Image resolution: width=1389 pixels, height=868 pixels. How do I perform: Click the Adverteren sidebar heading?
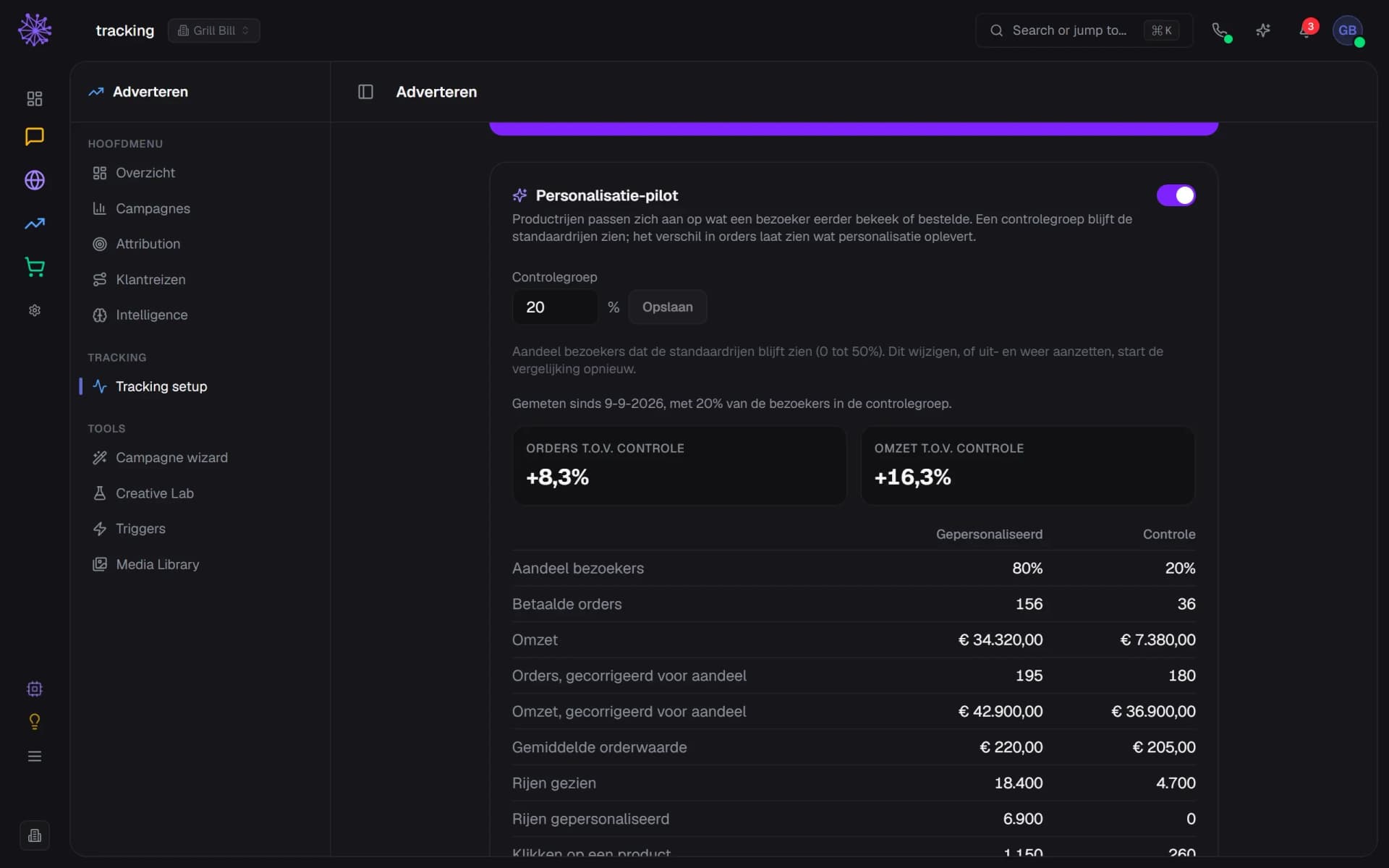(x=150, y=92)
